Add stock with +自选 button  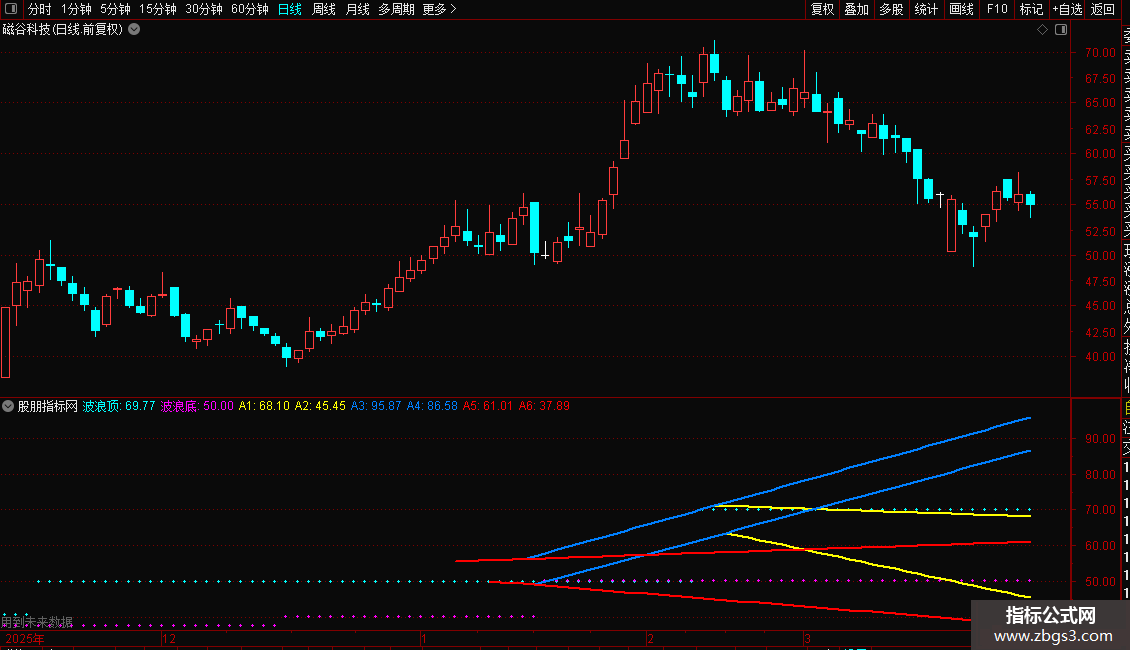[1067, 9]
